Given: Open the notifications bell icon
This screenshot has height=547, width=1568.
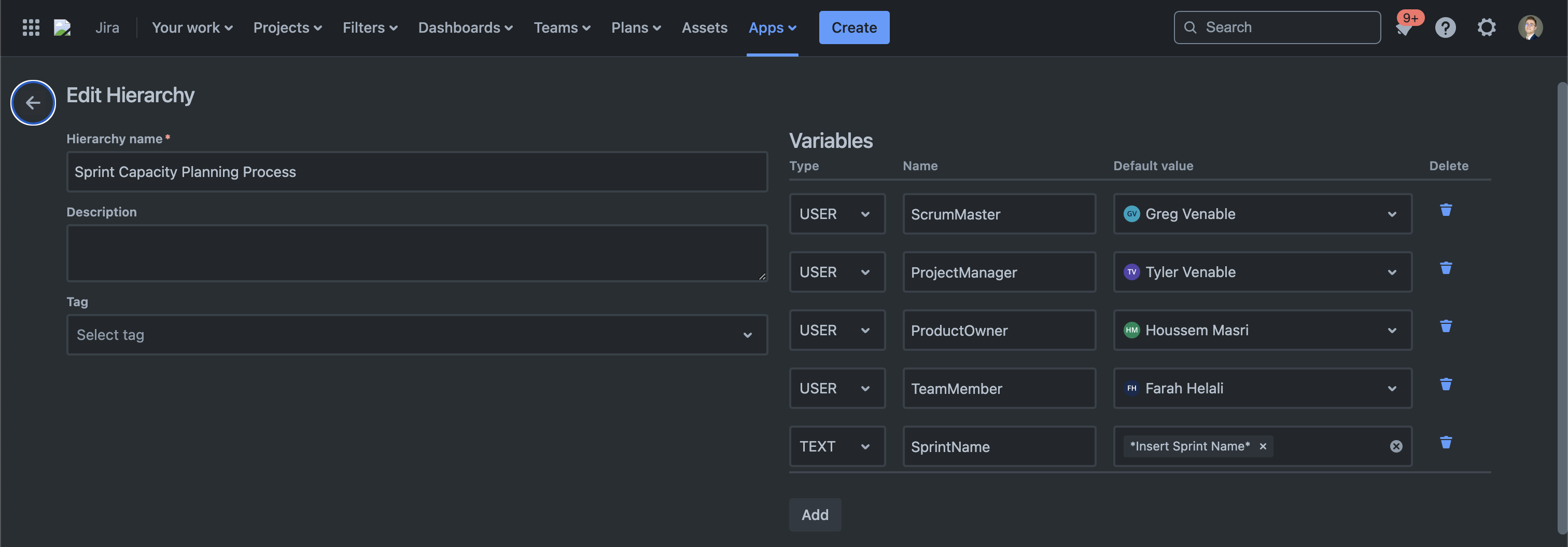Looking at the screenshot, I should pos(1404,28).
